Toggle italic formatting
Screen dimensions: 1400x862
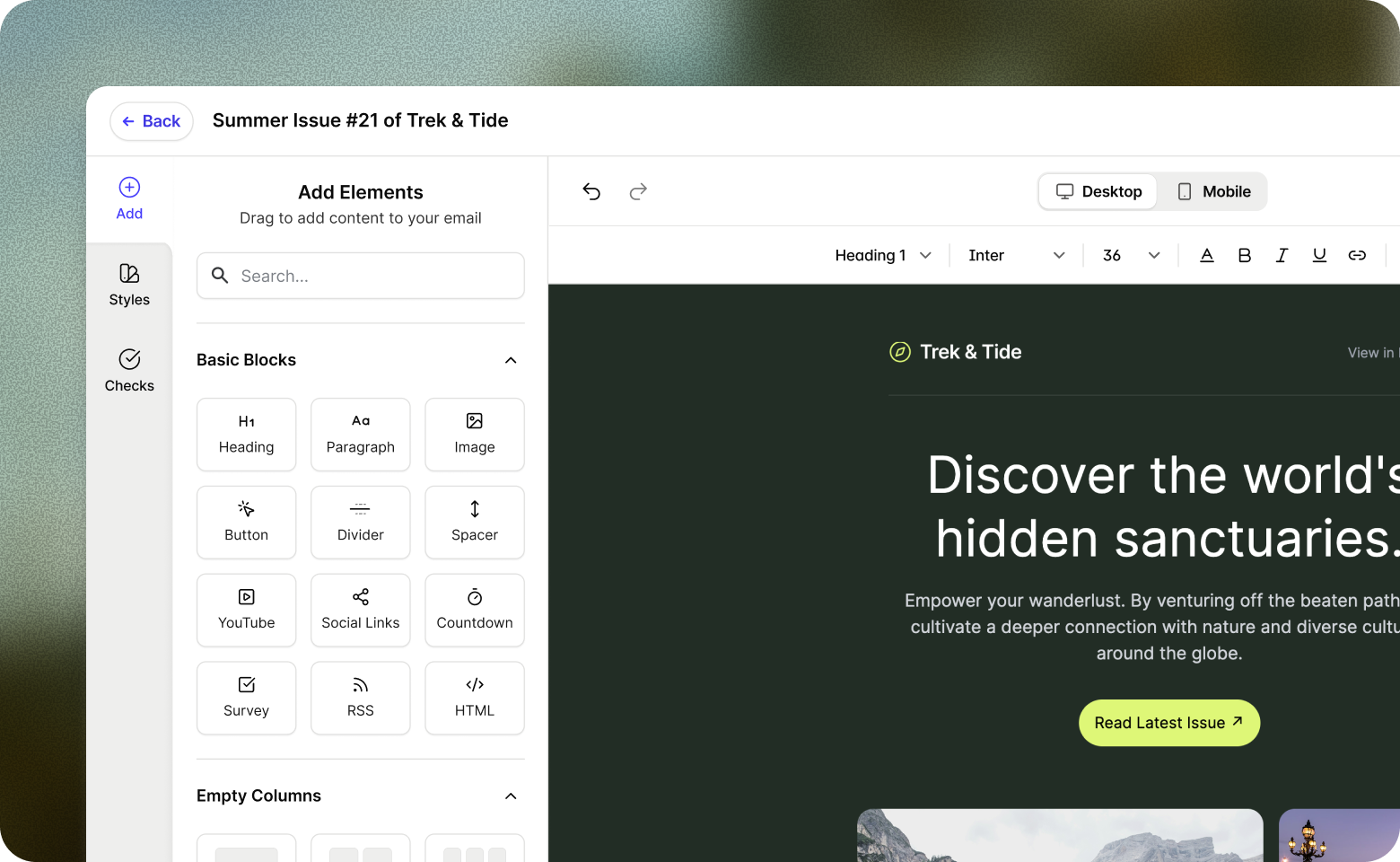[x=1282, y=256]
